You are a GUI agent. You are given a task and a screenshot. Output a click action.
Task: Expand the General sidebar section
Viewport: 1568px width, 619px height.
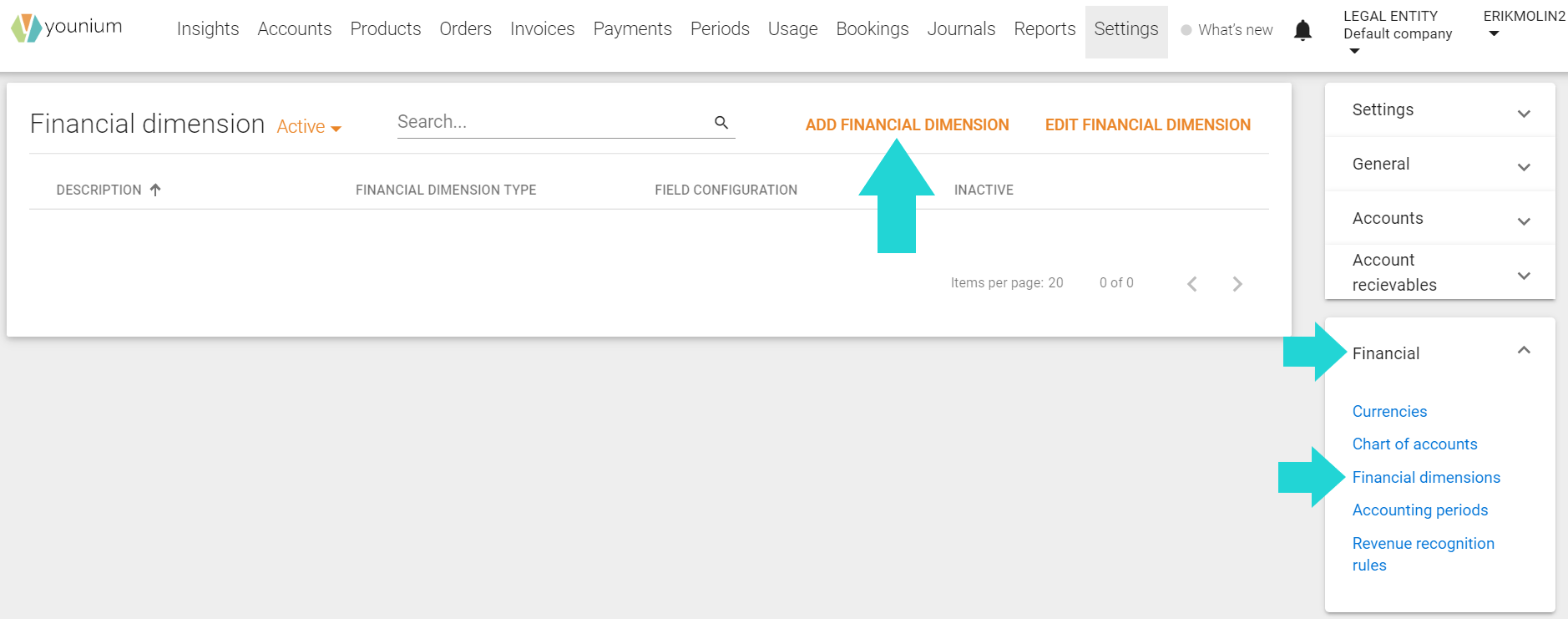(1439, 165)
